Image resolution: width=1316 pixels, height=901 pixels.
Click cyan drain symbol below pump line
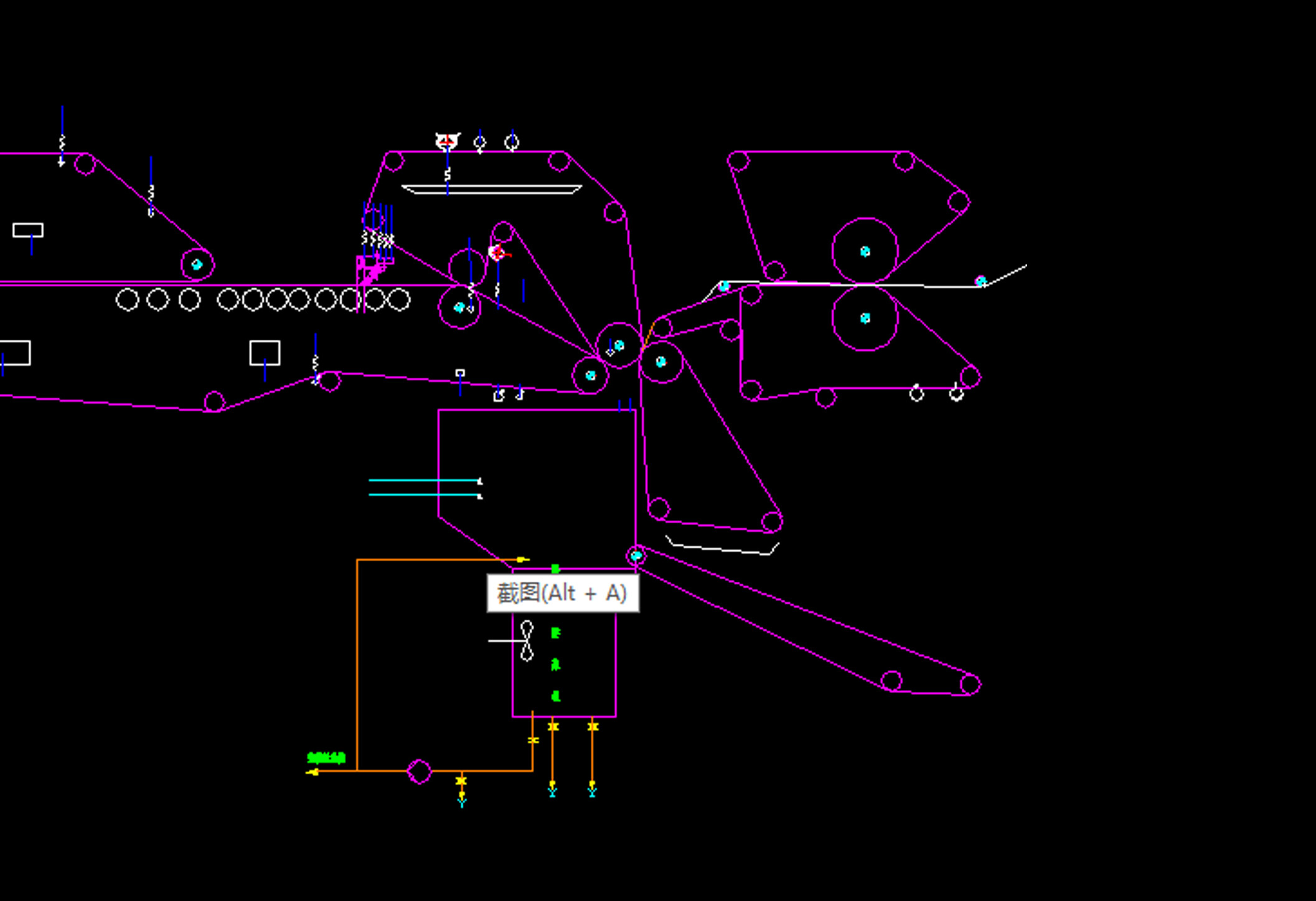pos(462,802)
